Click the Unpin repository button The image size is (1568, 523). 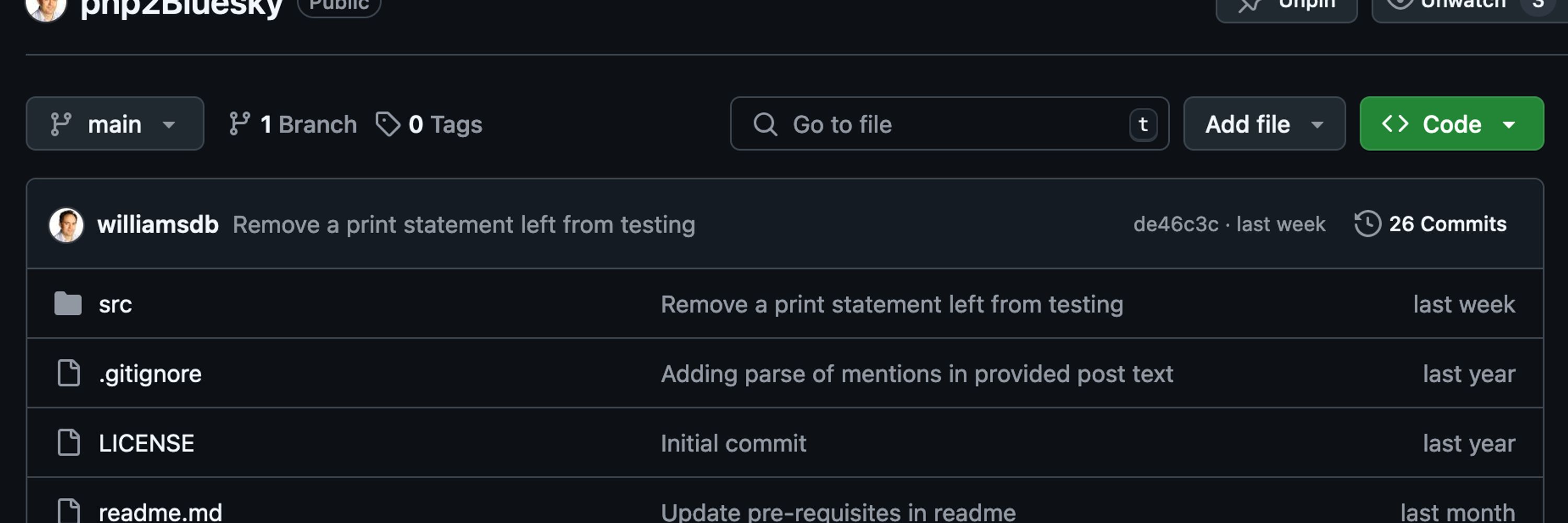pyautogui.click(x=1287, y=6)
